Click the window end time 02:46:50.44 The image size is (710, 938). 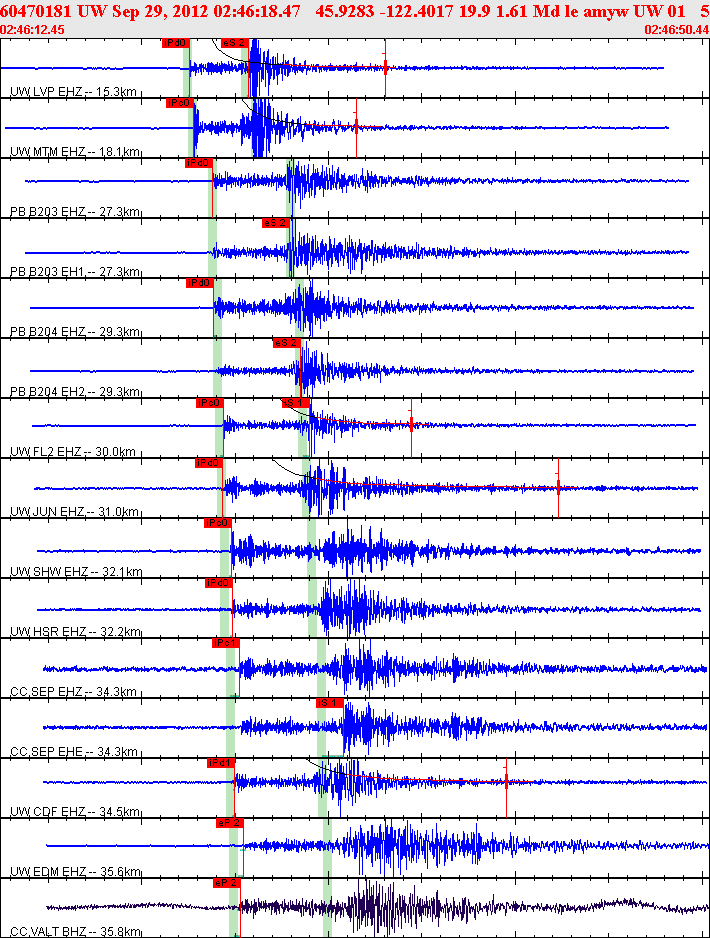coord(677,29)
